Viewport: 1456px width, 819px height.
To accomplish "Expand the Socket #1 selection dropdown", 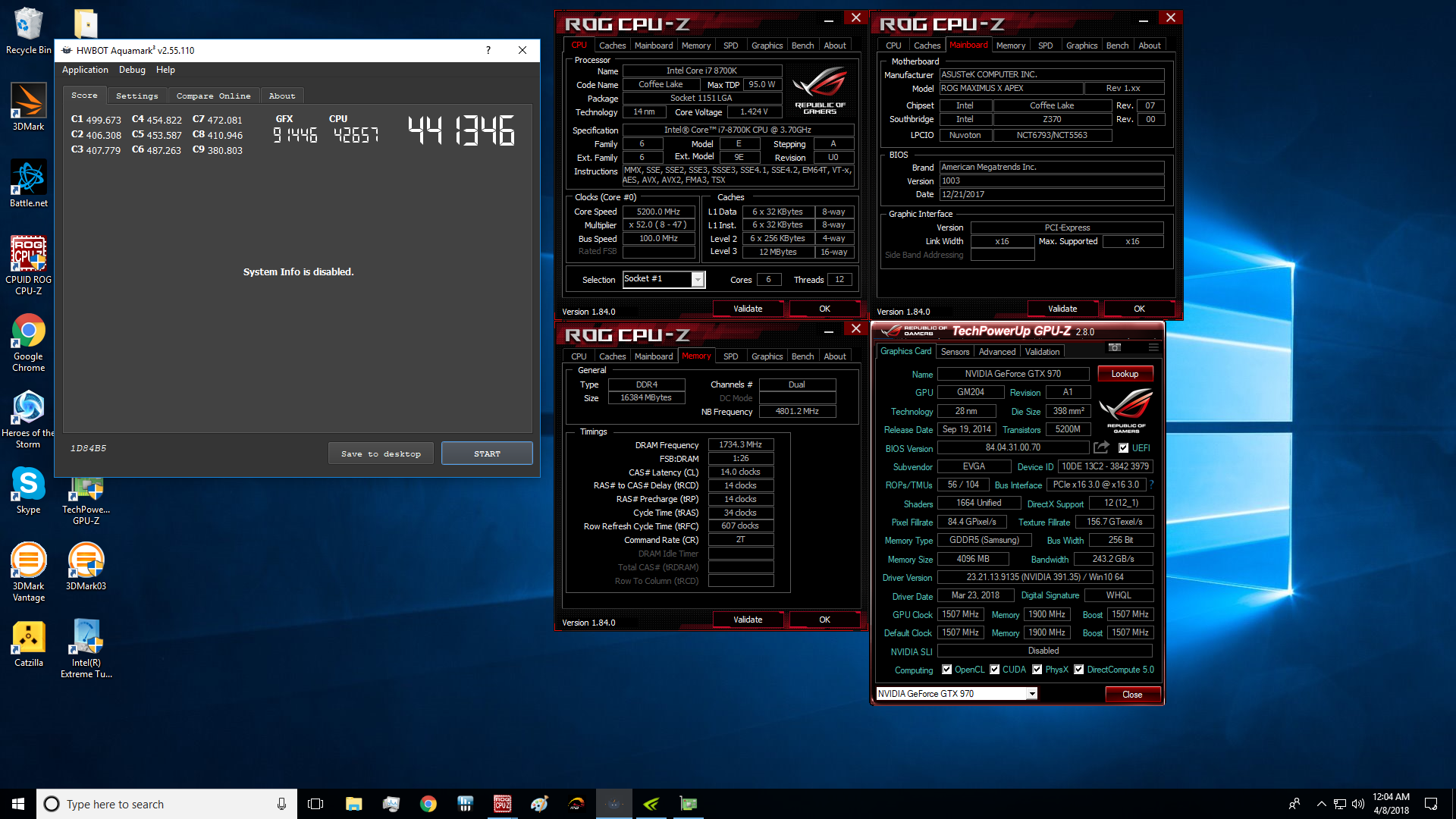I will point(698,280).
